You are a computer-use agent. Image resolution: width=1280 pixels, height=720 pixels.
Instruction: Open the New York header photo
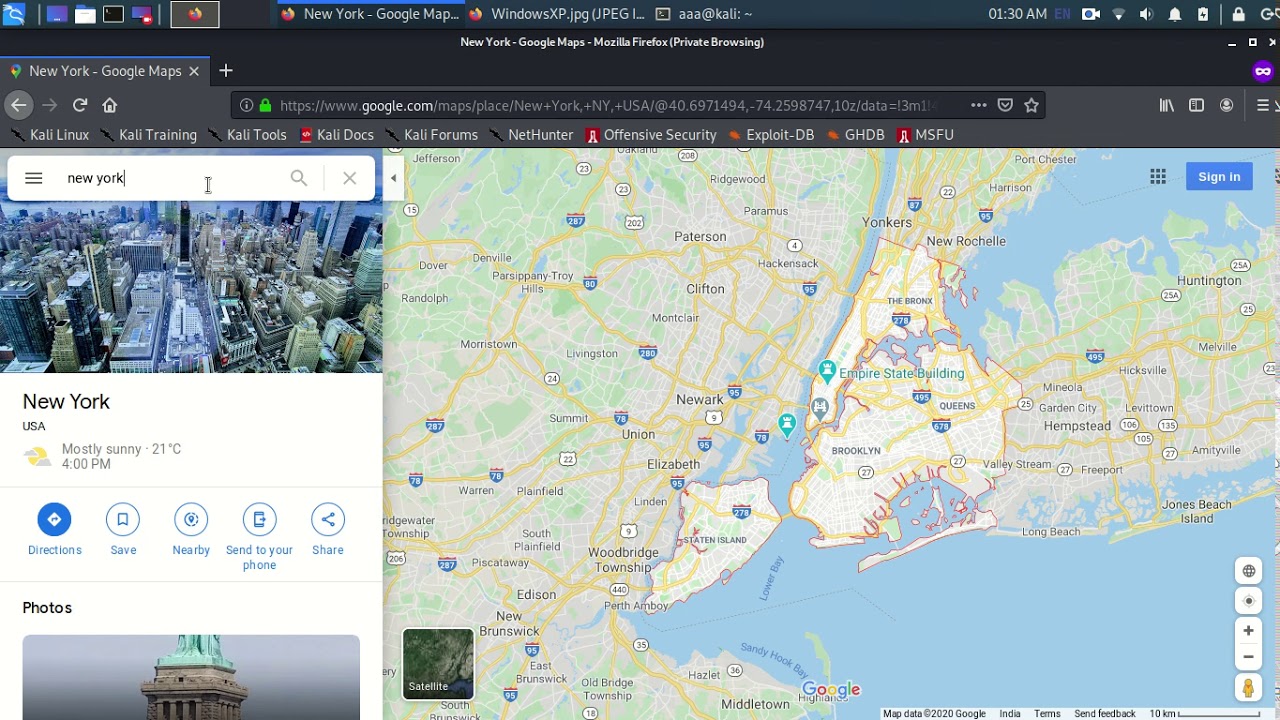point(191,287)
